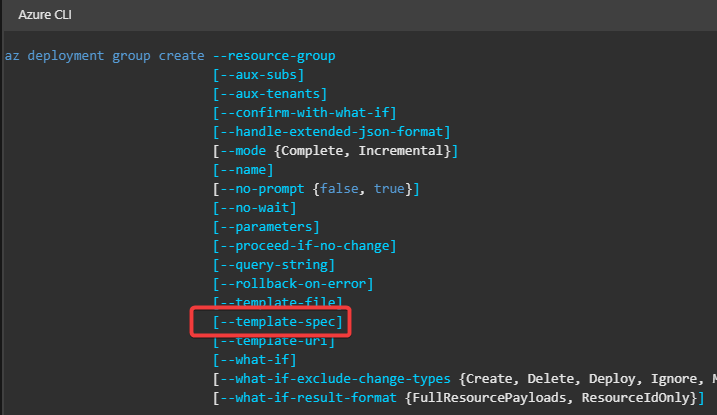Click the --no-prompt parameter
The image size is (717, 415).
pos(262,189)
